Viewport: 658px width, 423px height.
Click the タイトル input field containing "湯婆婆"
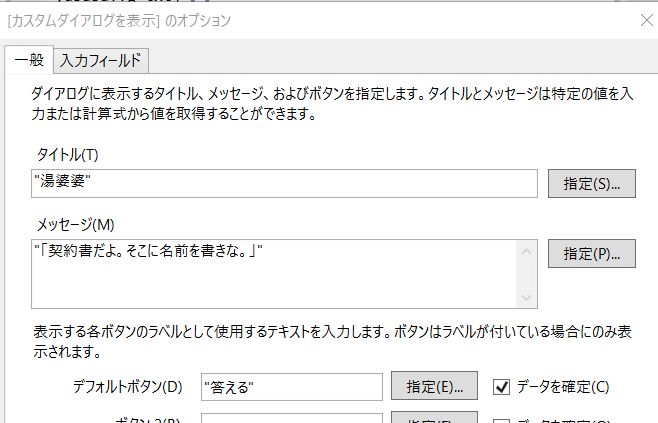(x=284, y=183)
